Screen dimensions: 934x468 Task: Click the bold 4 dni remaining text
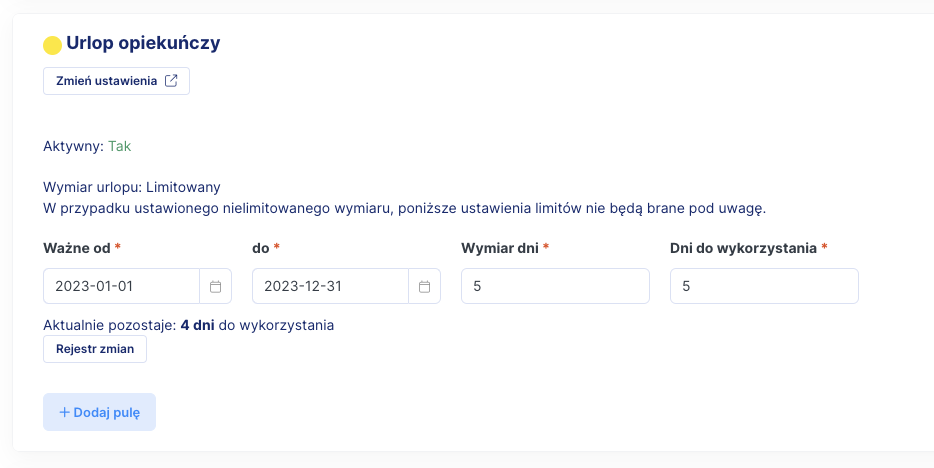(x=197, y=325)
